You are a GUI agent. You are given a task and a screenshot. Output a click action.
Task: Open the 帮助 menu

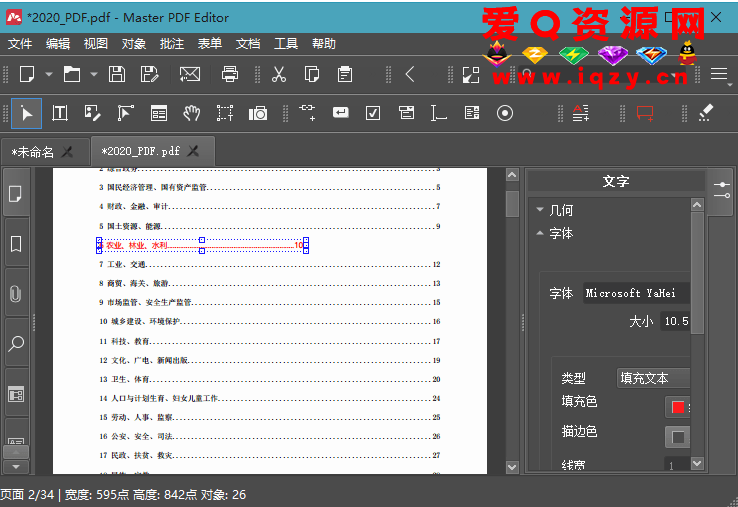(x=324, y=44)
